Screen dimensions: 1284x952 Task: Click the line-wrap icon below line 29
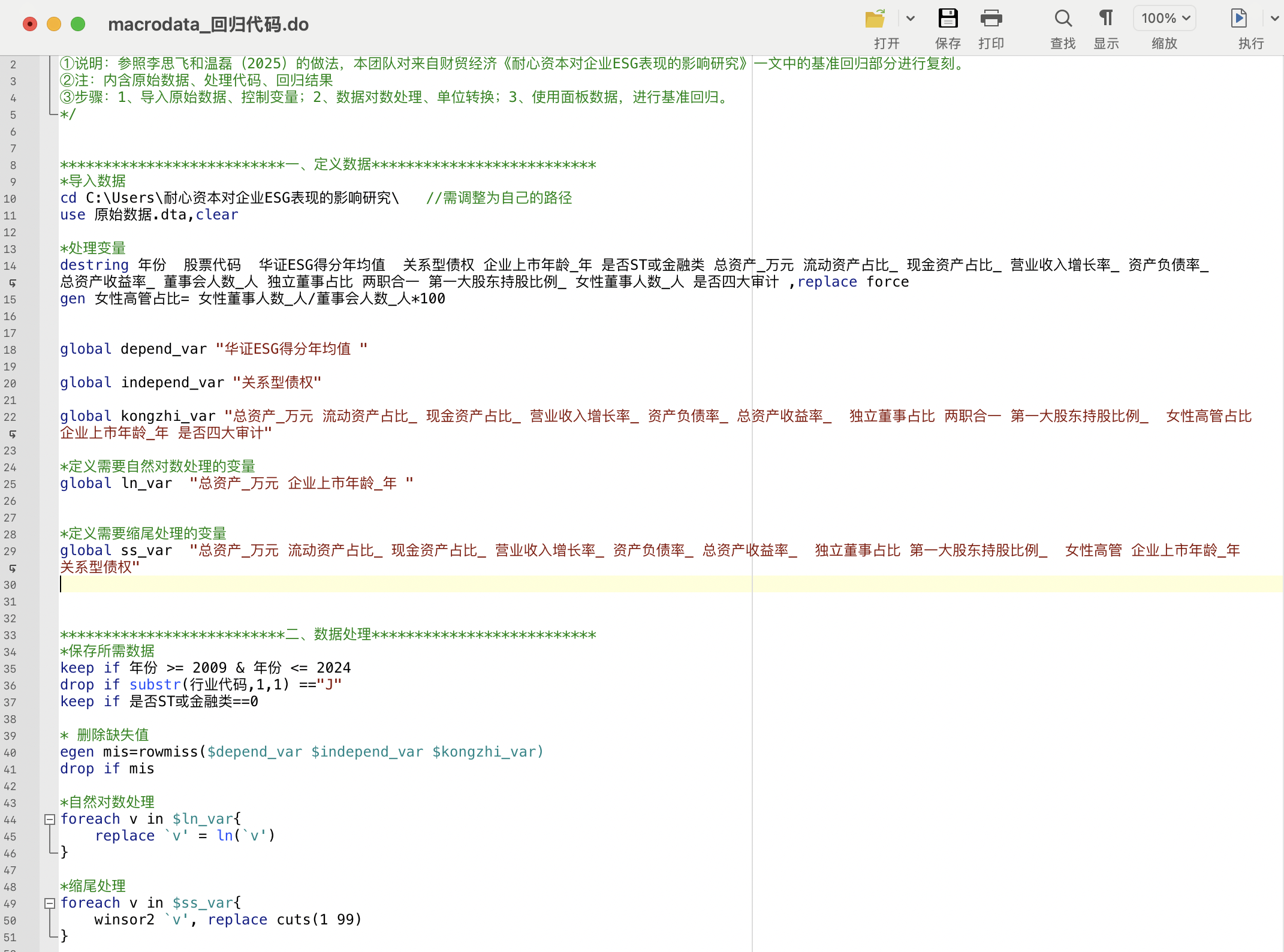coord(12,568)
